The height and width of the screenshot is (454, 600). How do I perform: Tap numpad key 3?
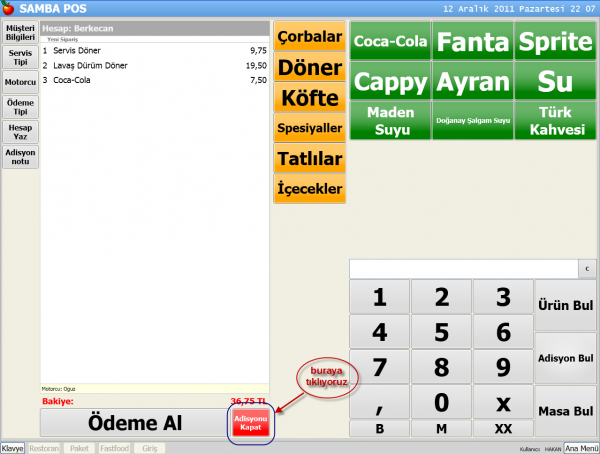click(503, 297)
